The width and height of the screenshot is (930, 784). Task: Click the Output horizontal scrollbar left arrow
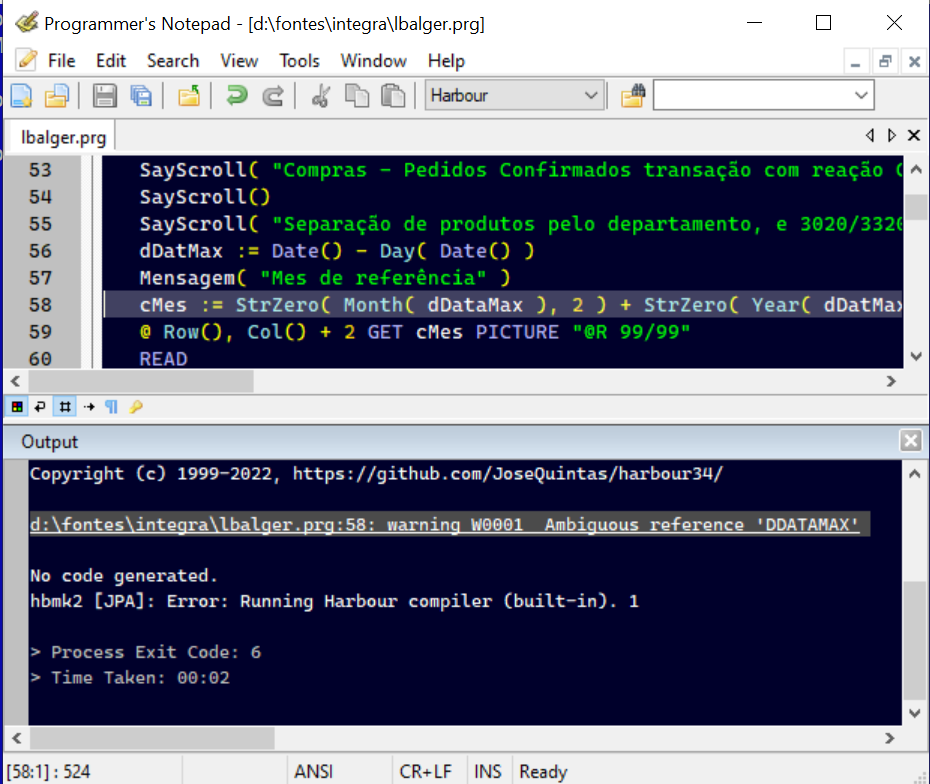pyautogui.click(x=17, y=738)
